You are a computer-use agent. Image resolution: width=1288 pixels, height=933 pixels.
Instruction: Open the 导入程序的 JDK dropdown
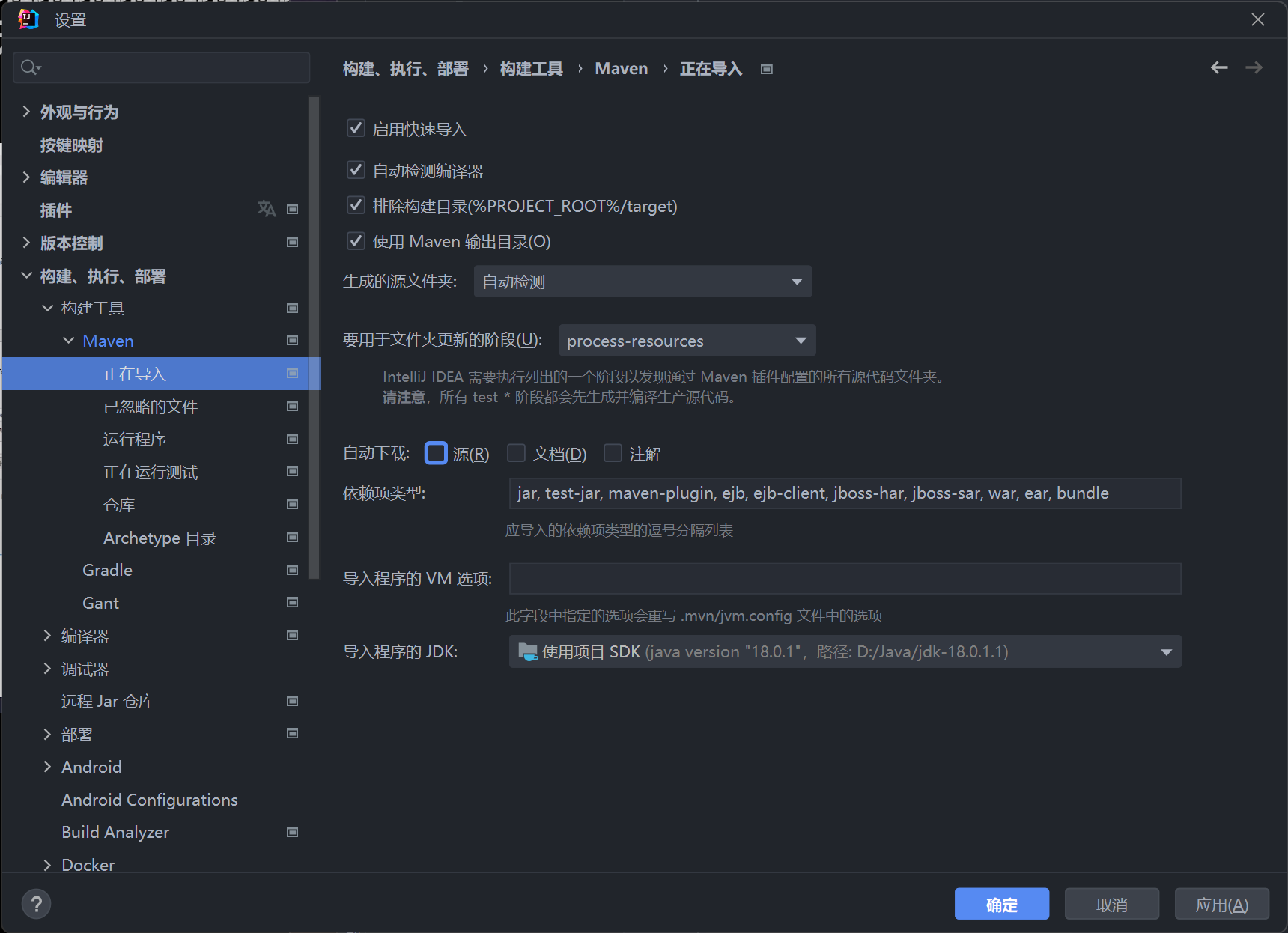click(x=845, y=651)
